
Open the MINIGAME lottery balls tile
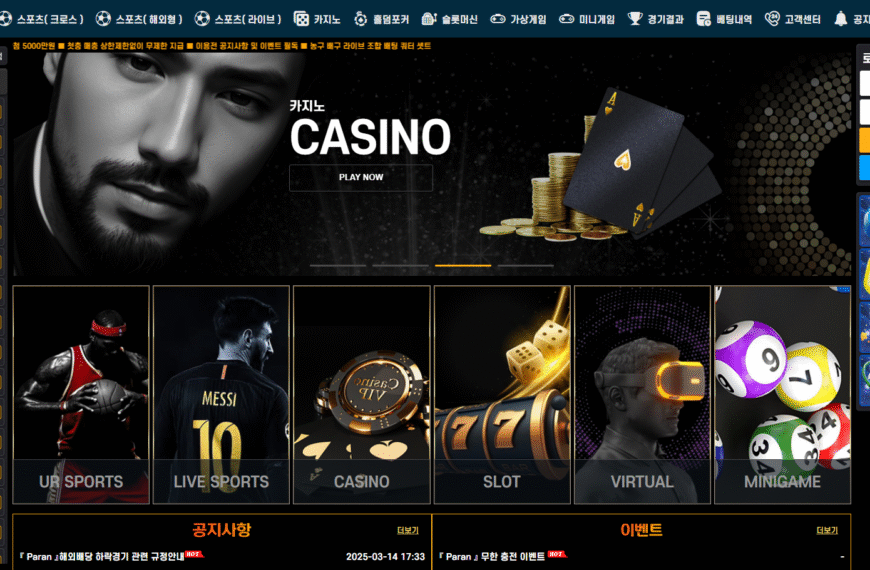pos(782,395)
